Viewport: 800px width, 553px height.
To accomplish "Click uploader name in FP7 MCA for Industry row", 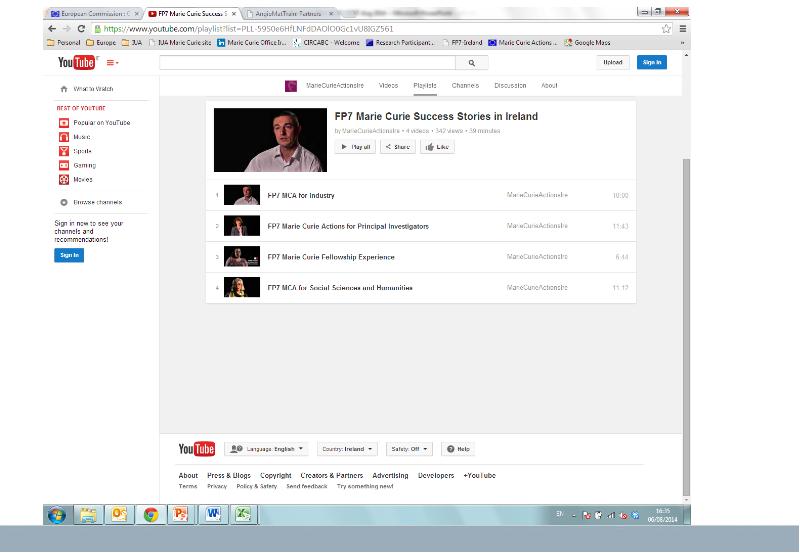I will [537, 195].
